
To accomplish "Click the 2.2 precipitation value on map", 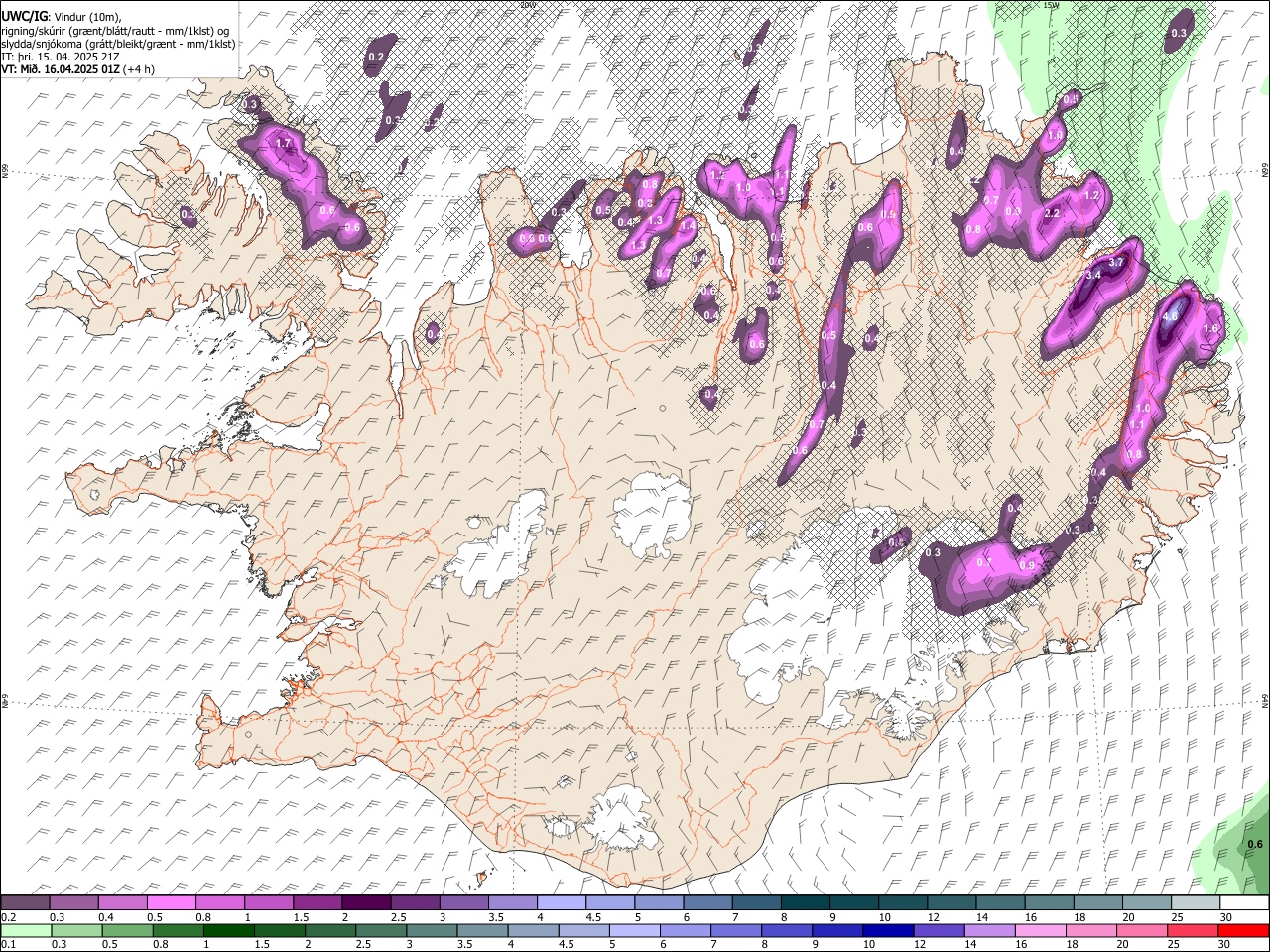I will pos(1054,214).
